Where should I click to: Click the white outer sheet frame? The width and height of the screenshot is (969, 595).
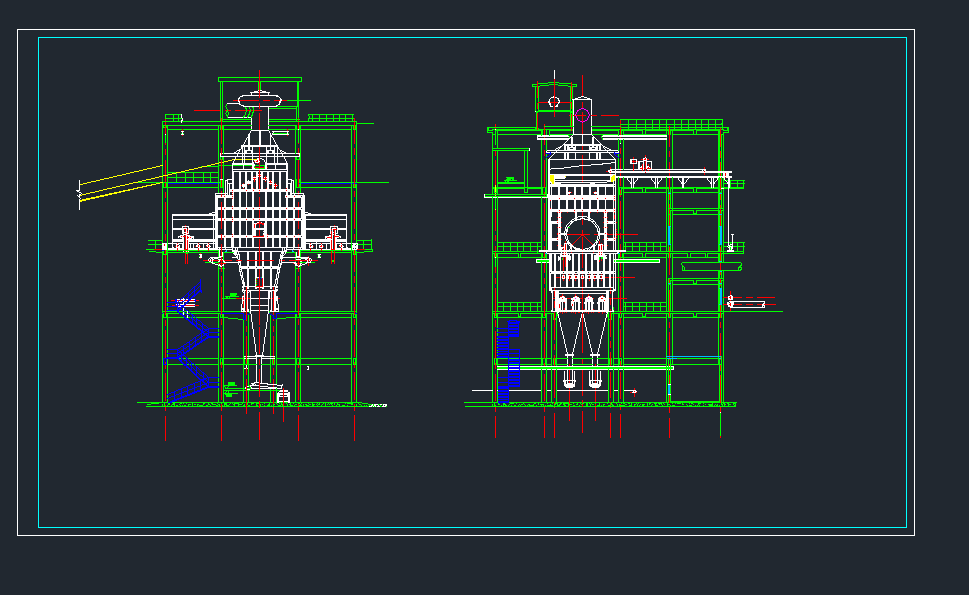tap(18, 300)
